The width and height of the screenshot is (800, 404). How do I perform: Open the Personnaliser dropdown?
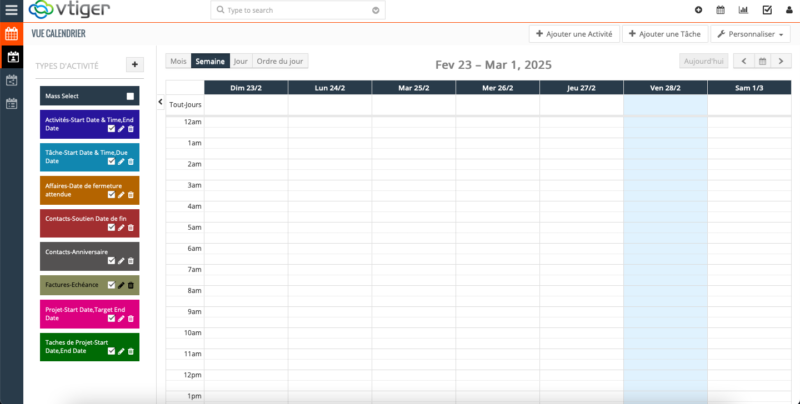coord(750,34)
